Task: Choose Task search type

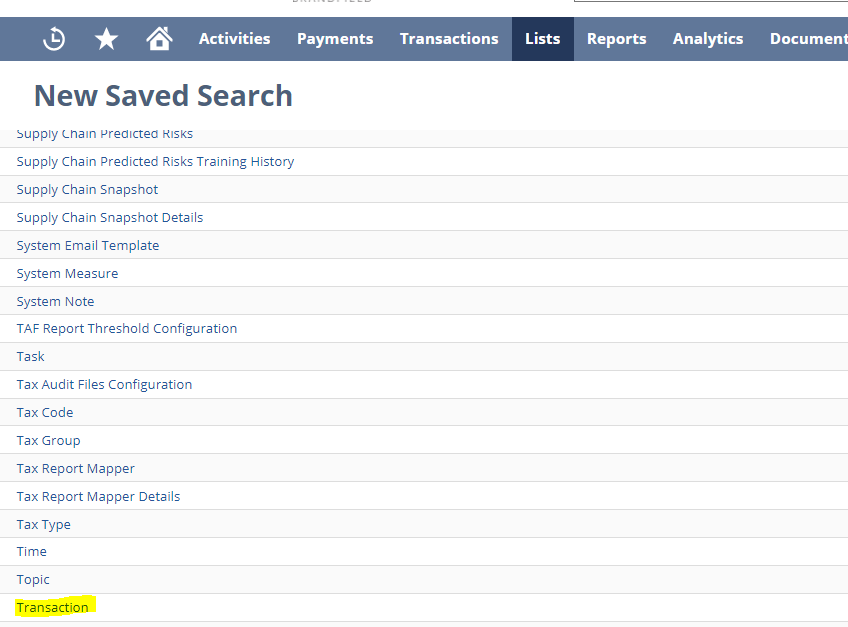Action: (x=30, y=357)
